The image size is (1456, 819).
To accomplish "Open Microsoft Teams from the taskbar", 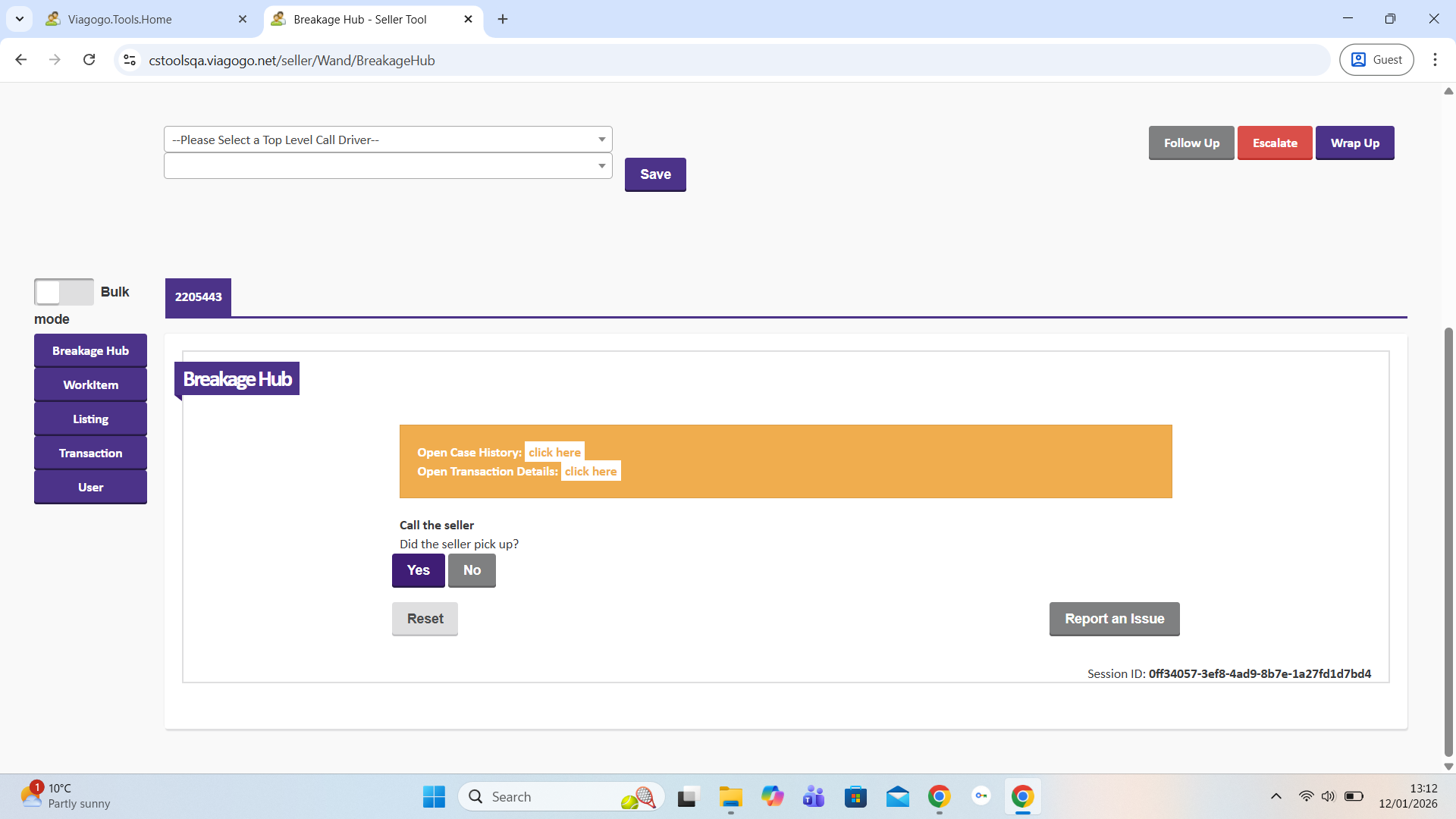I will tap(814, 797).
